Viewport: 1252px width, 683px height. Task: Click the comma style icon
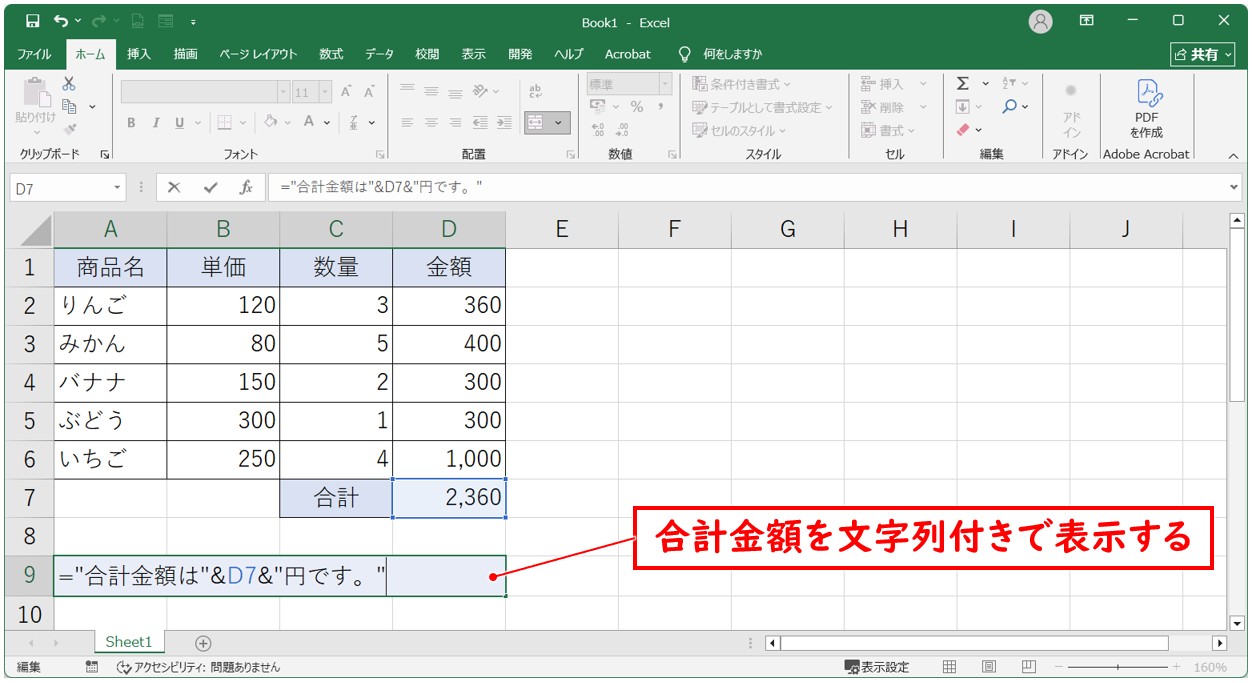tap(661, 106)
